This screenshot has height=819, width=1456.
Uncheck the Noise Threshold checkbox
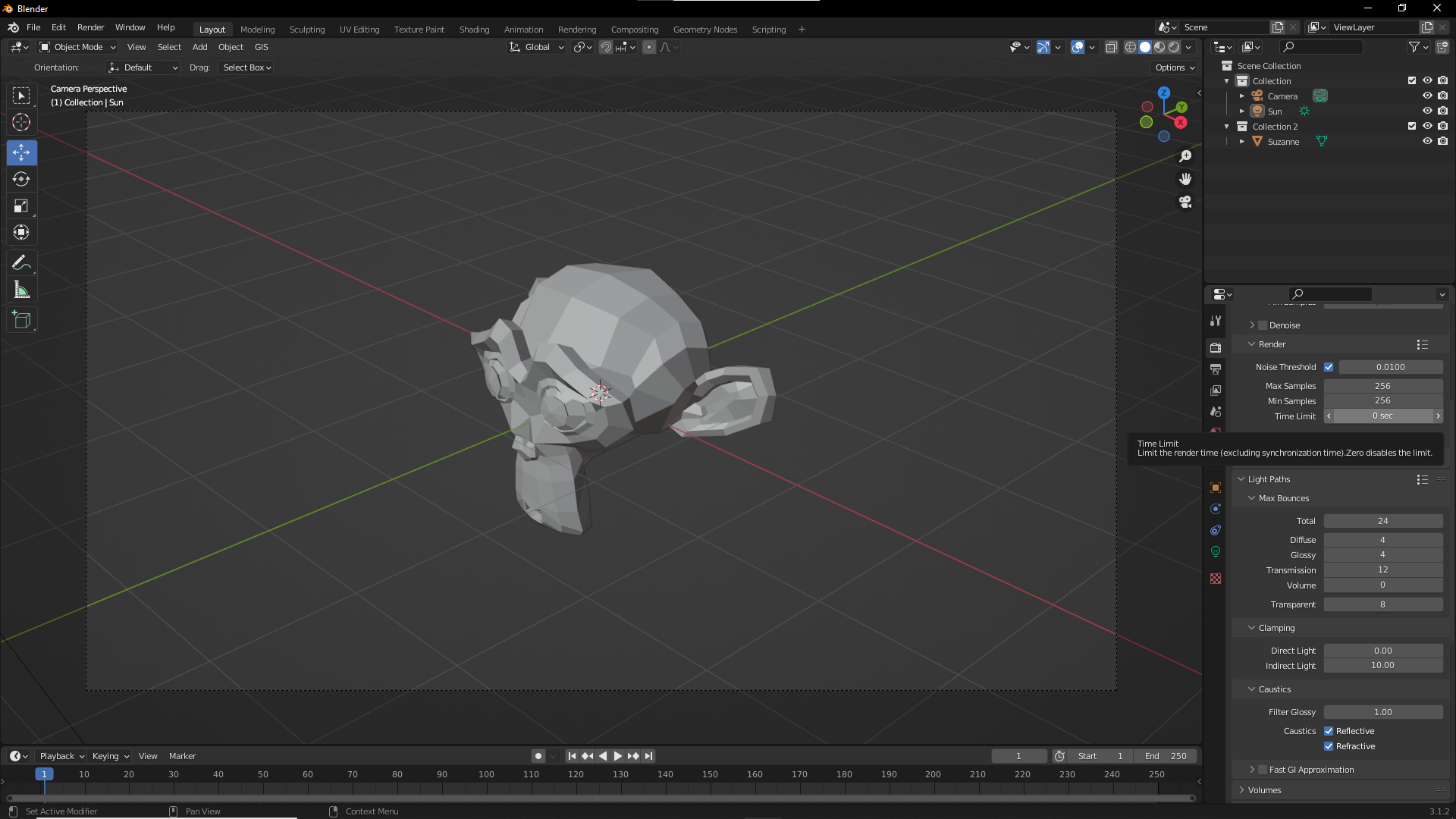point(1329,367)
